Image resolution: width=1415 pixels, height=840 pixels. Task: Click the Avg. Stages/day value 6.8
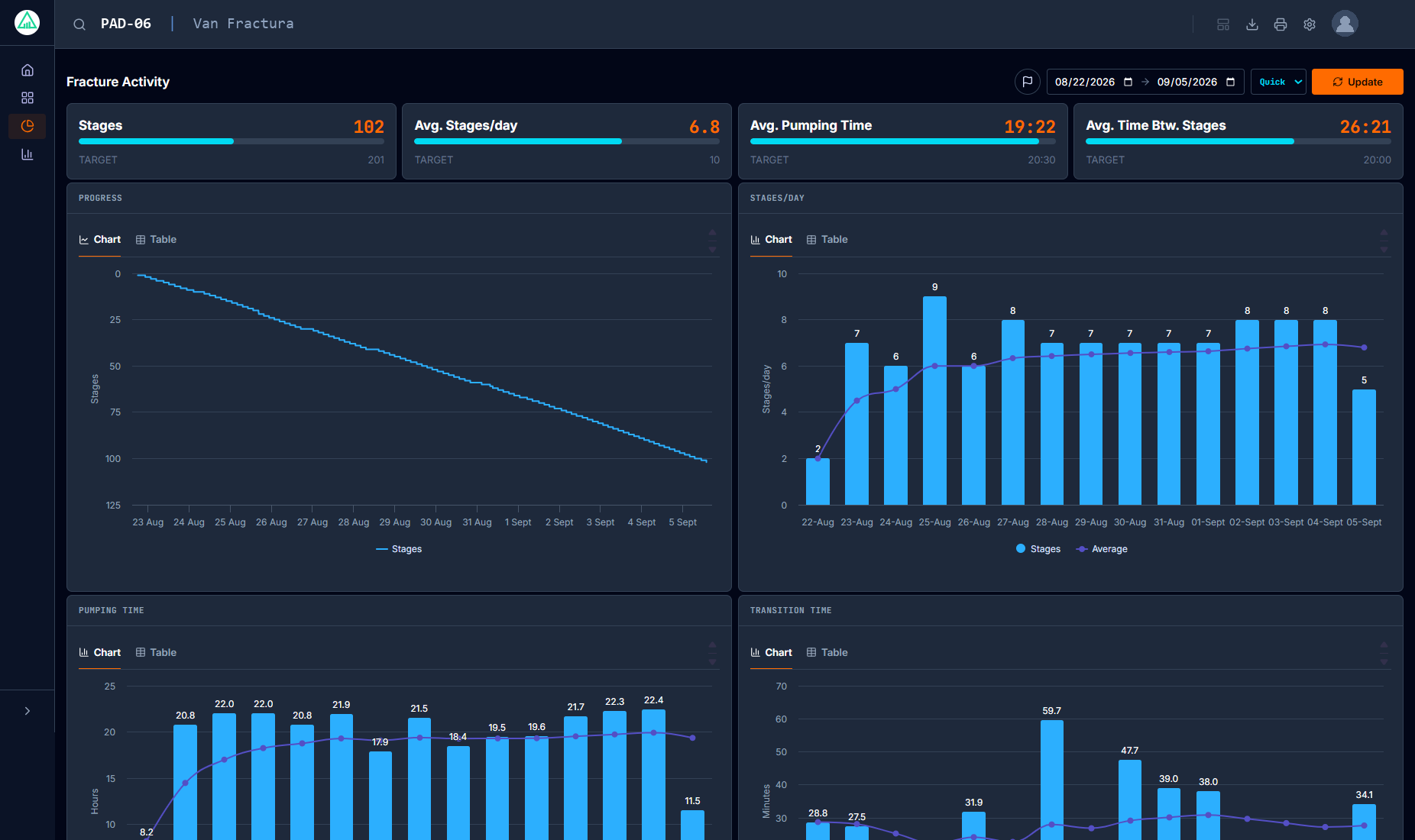[x=704, y=127]
